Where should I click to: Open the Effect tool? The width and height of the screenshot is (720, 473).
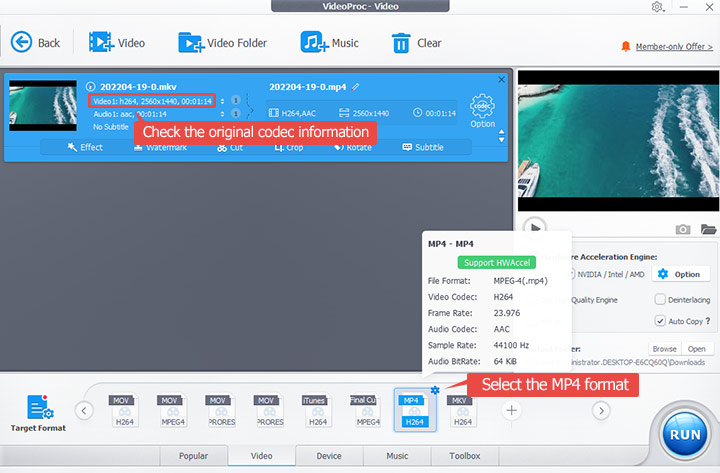[85, 147]
